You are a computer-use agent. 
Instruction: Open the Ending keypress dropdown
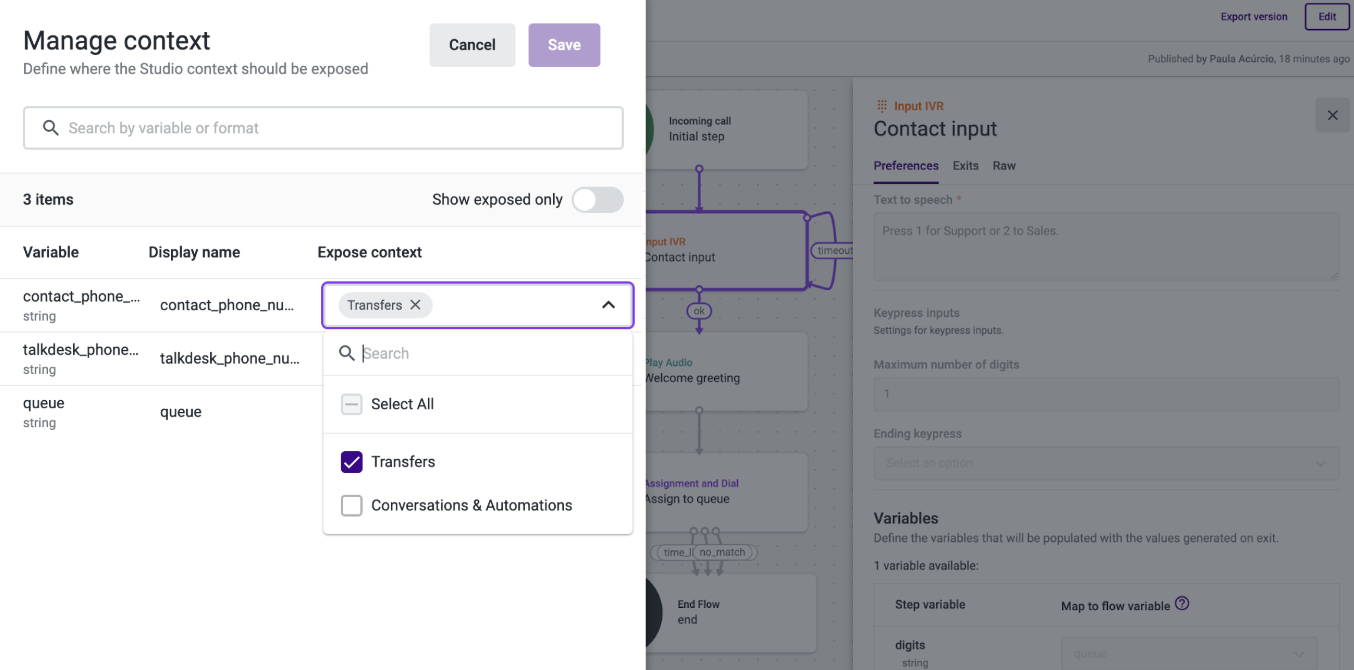point(1105,463)
